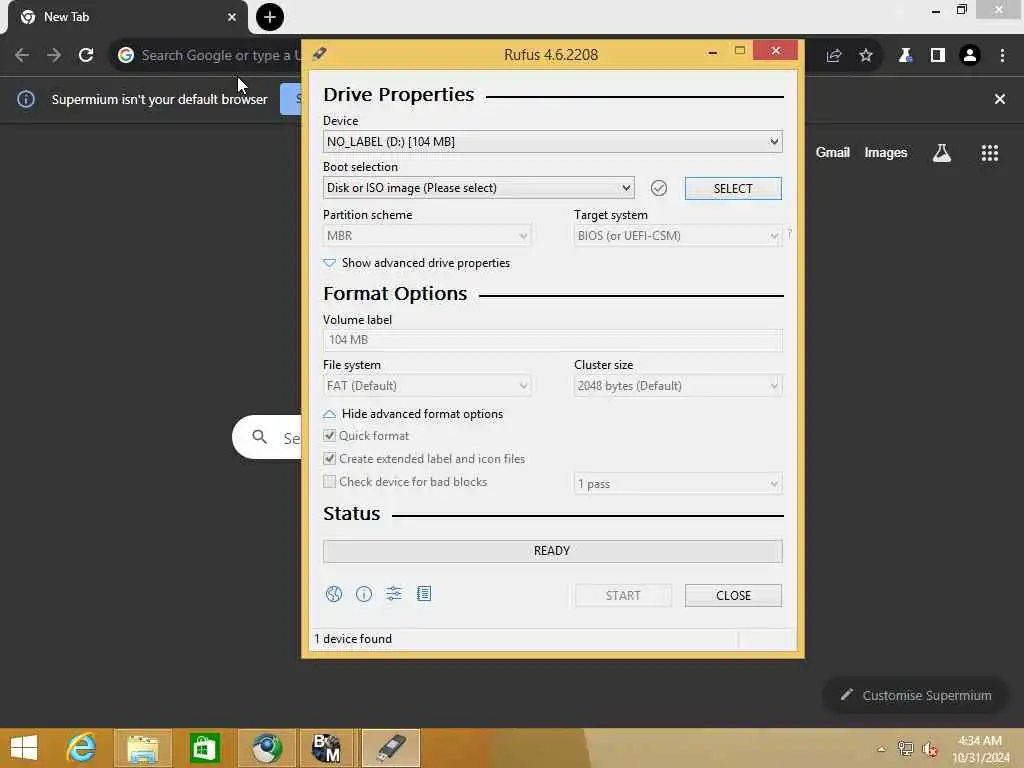Go back in the browser

(22, 56)
